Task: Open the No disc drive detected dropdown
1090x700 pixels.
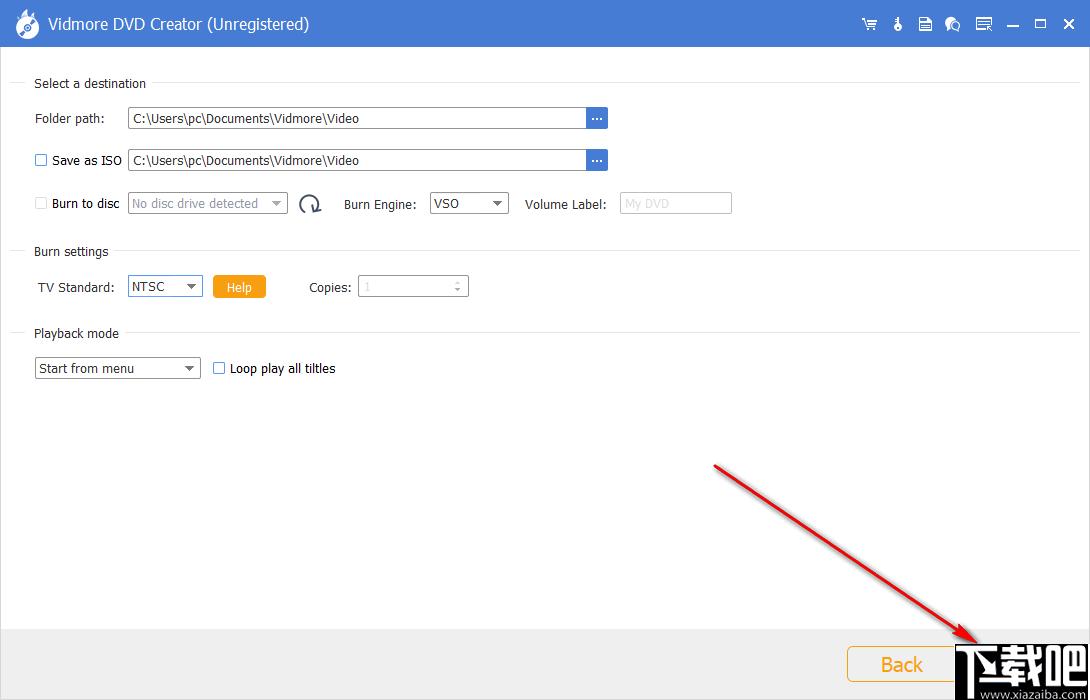Action: [x=208, y=204]
